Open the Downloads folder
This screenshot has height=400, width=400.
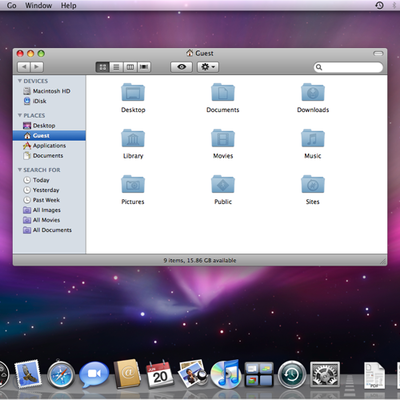pos(313,92)
